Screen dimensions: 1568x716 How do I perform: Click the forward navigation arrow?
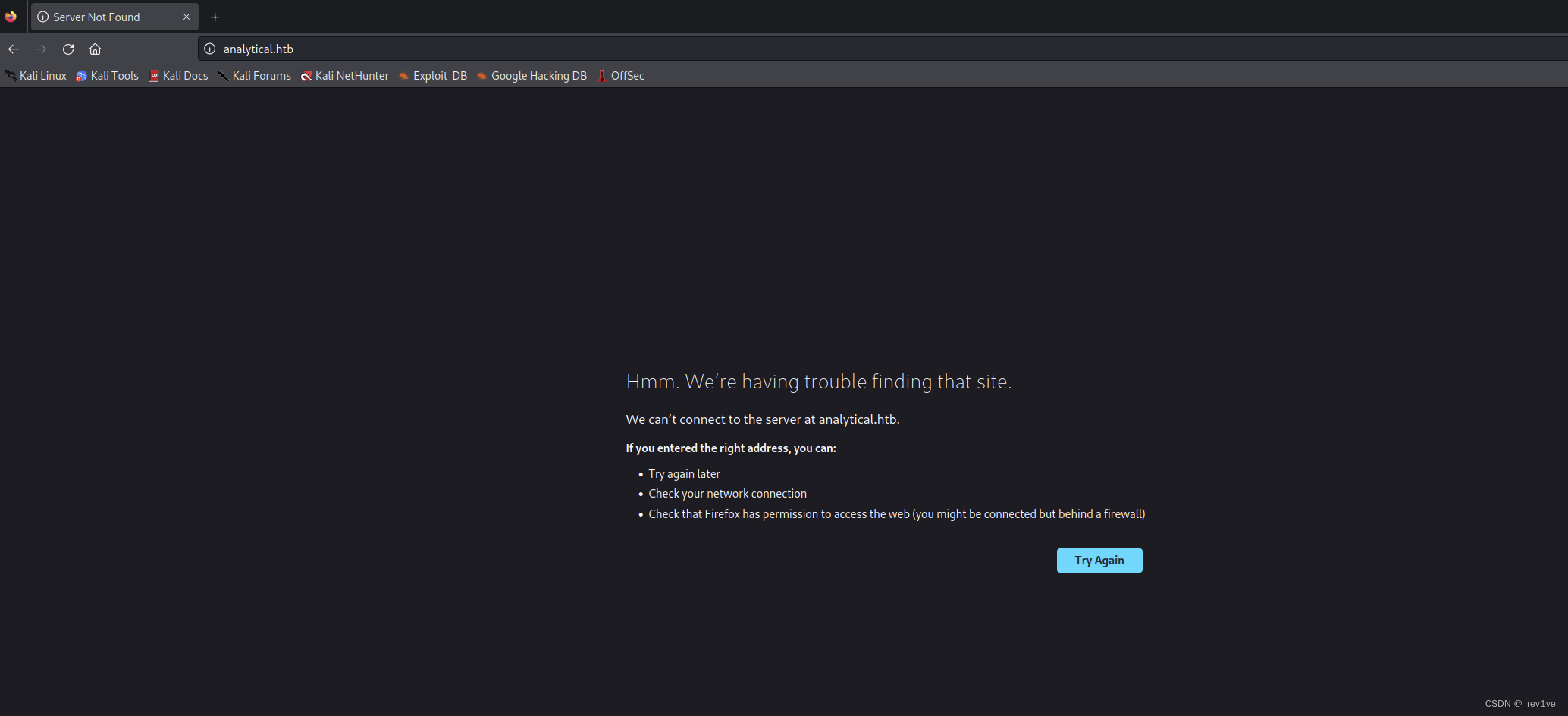click(41, 49)
